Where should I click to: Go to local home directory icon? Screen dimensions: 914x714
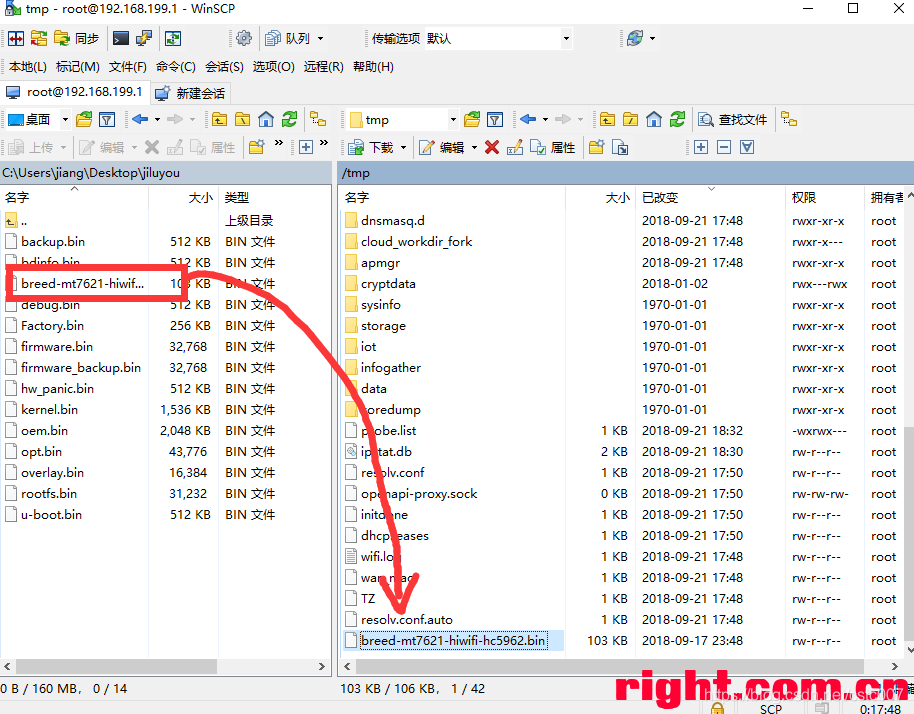point(266,119)
